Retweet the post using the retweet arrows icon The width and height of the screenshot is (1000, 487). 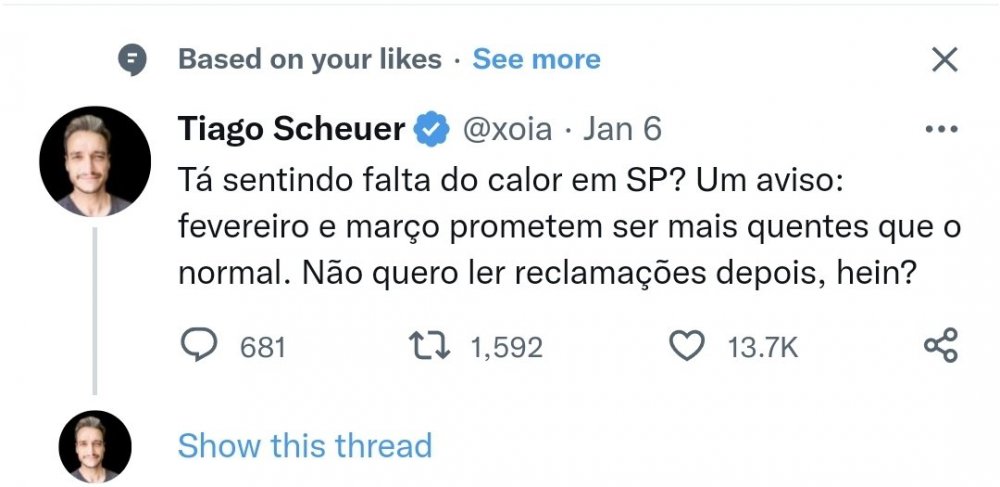429,346
